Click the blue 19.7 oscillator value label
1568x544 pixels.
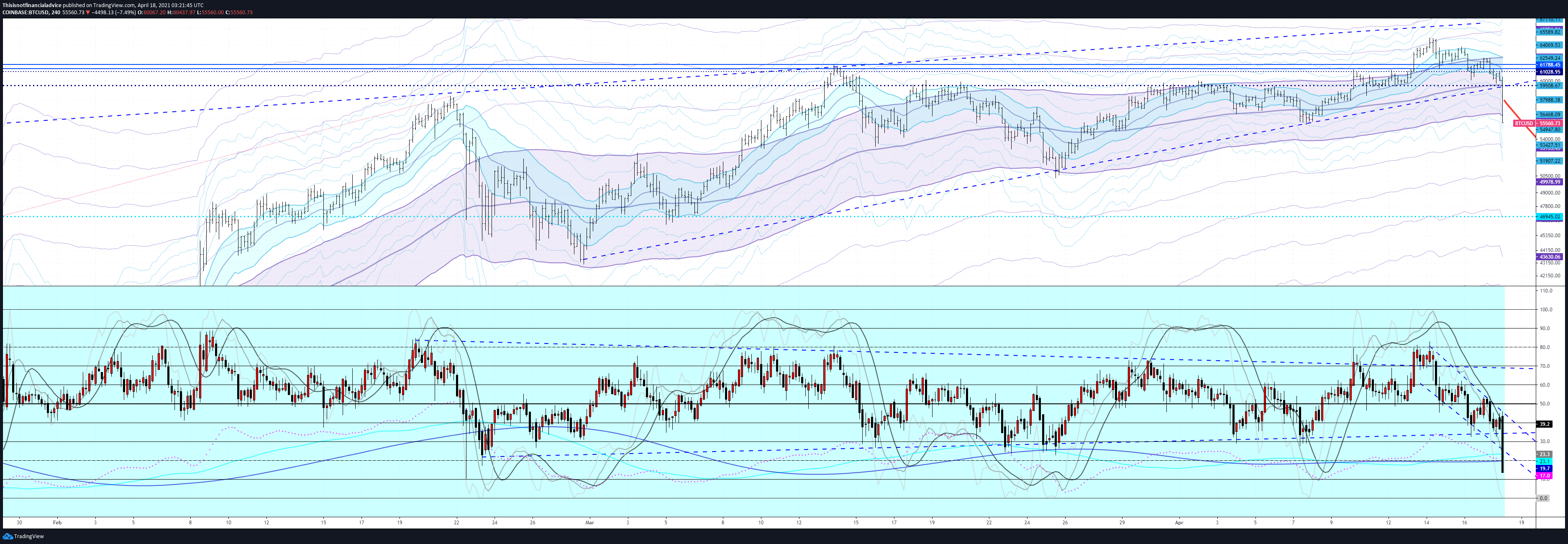1544,468
